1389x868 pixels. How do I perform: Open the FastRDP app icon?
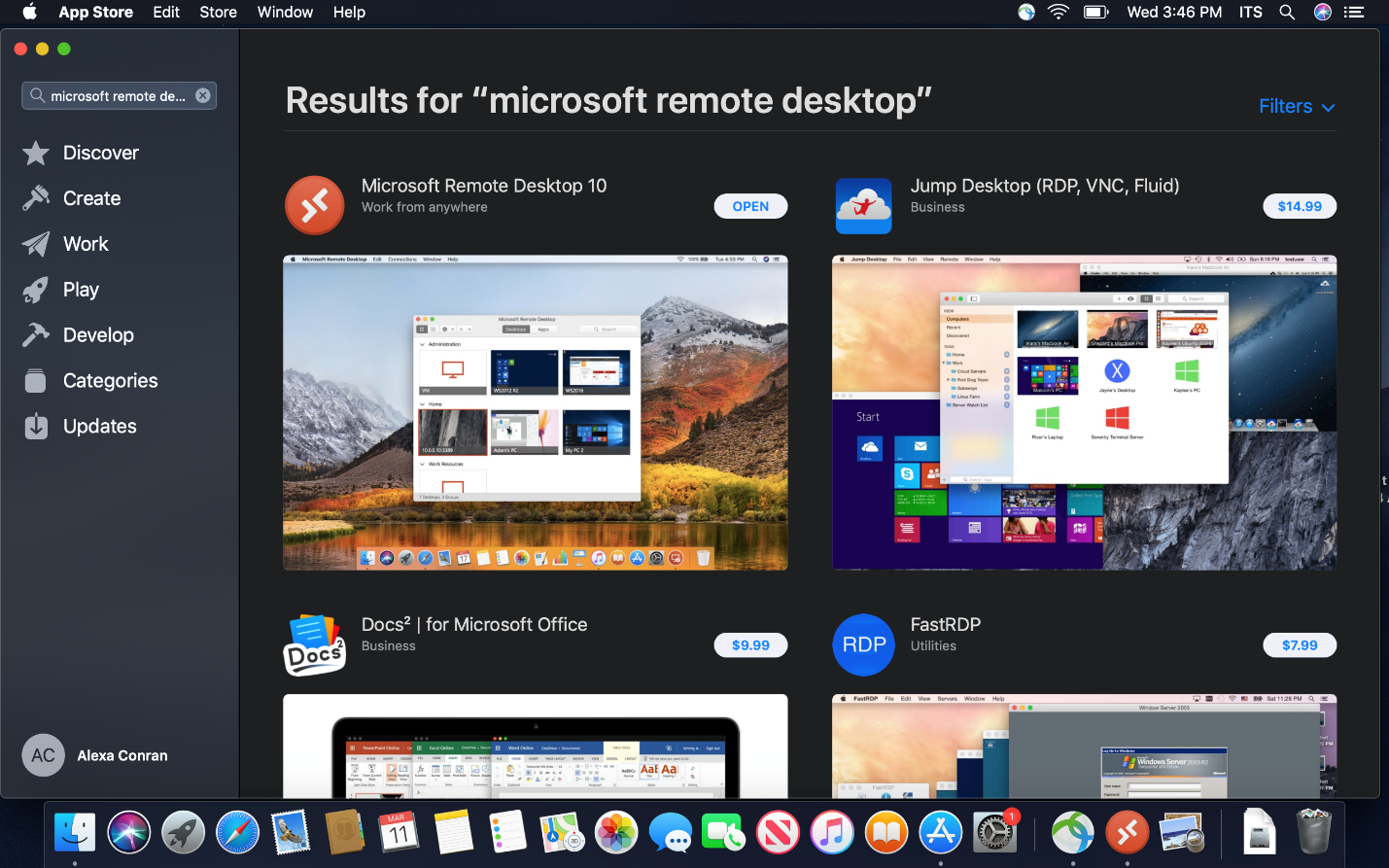click(x=863, y=644)
